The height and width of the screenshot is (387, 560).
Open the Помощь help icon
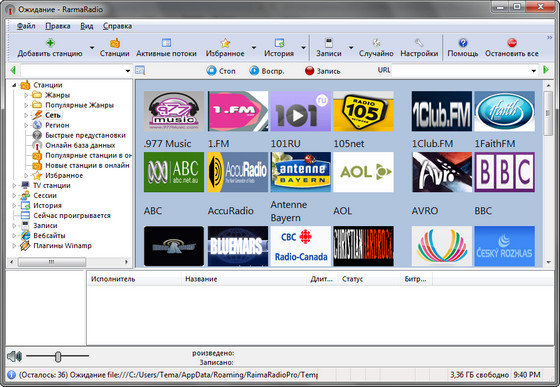pyautogui.click(x=463, y=43)
